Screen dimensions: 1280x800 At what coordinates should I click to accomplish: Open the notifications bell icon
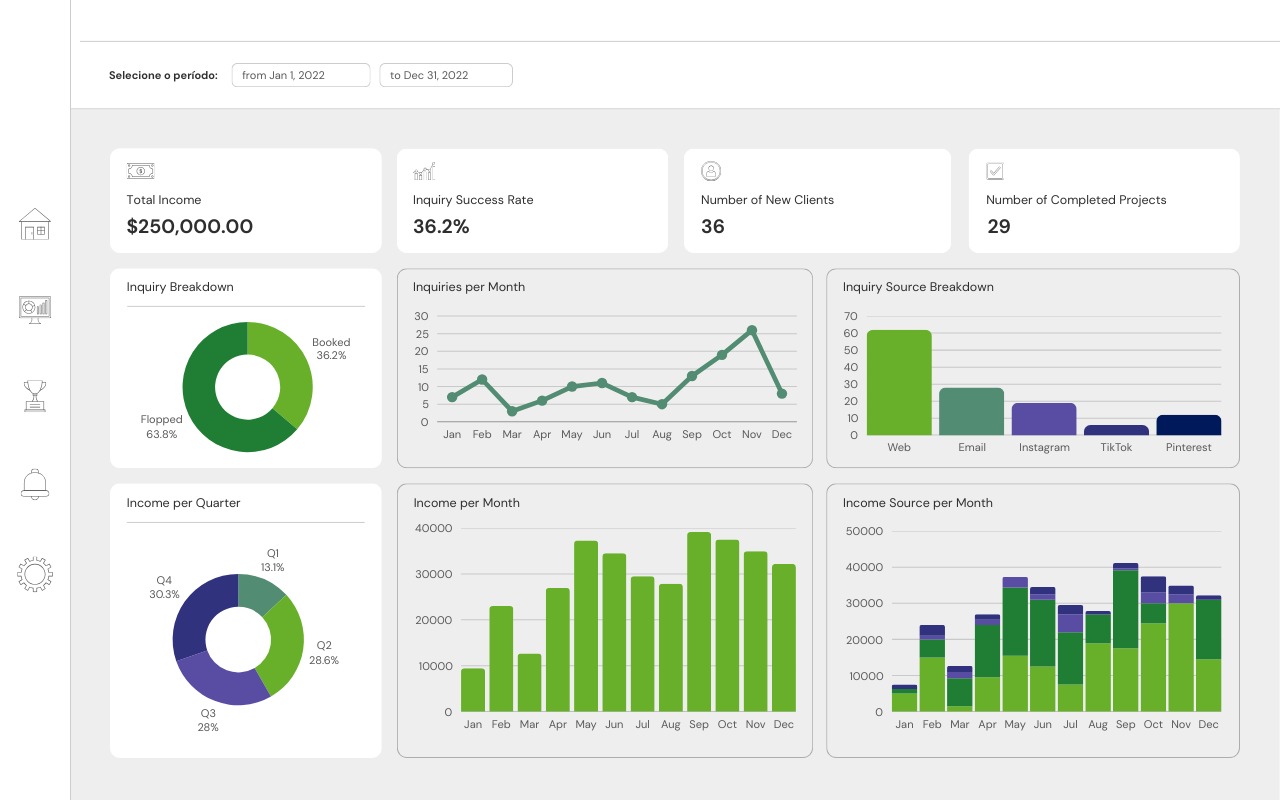point(35,484)
